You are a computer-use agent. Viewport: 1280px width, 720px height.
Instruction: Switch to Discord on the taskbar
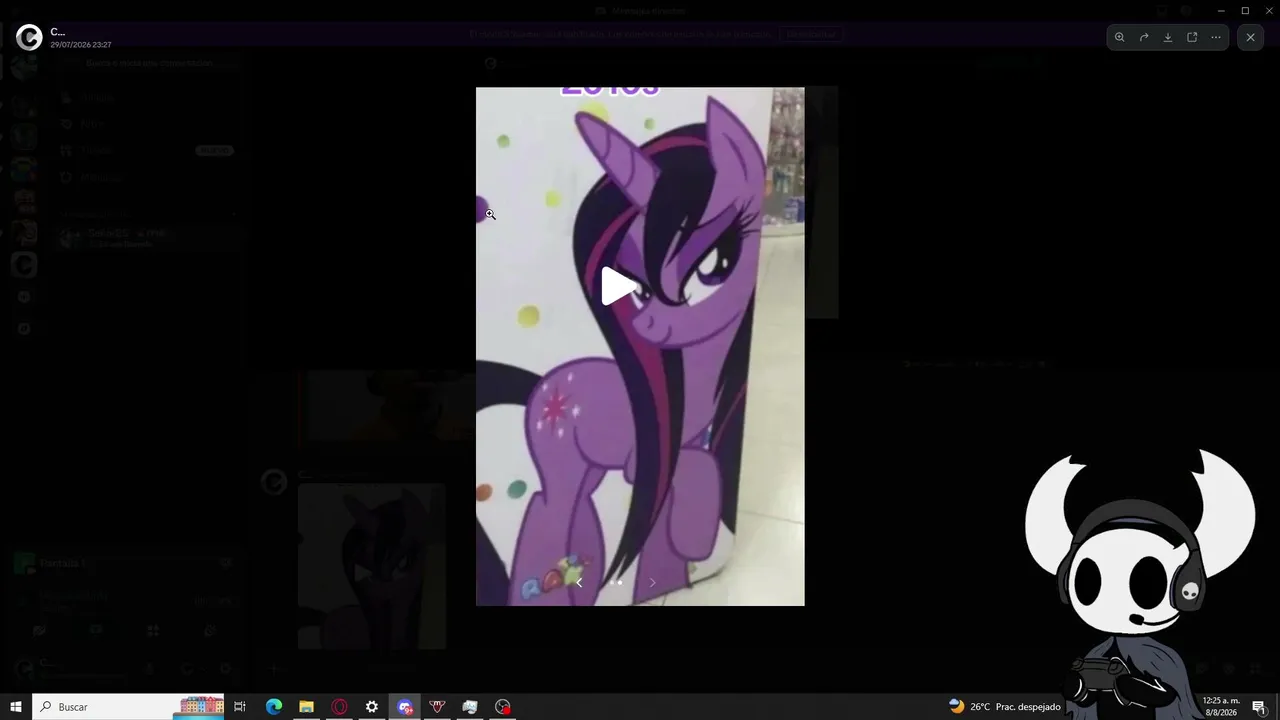pyautogui.click(x=405, y=707)
